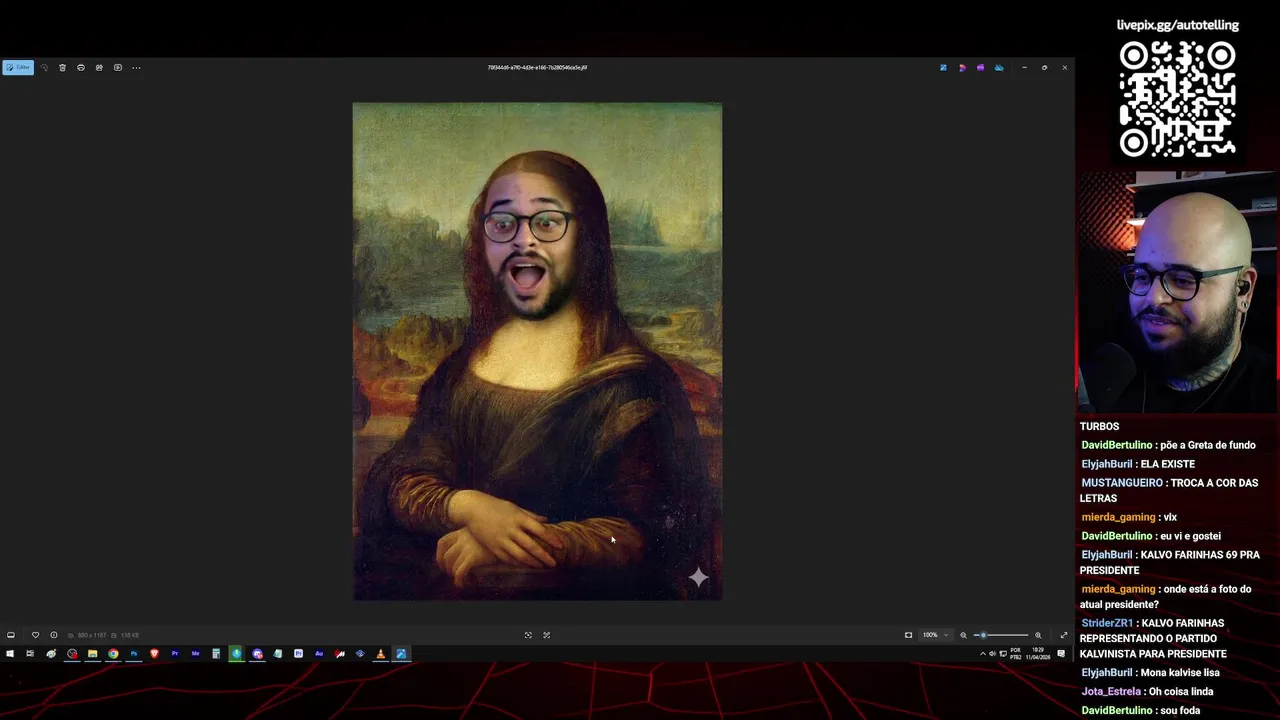The height and width of the screenshot is (720, 1280).
Task: Print the image using the printer icon
Action: pos(81,68)
